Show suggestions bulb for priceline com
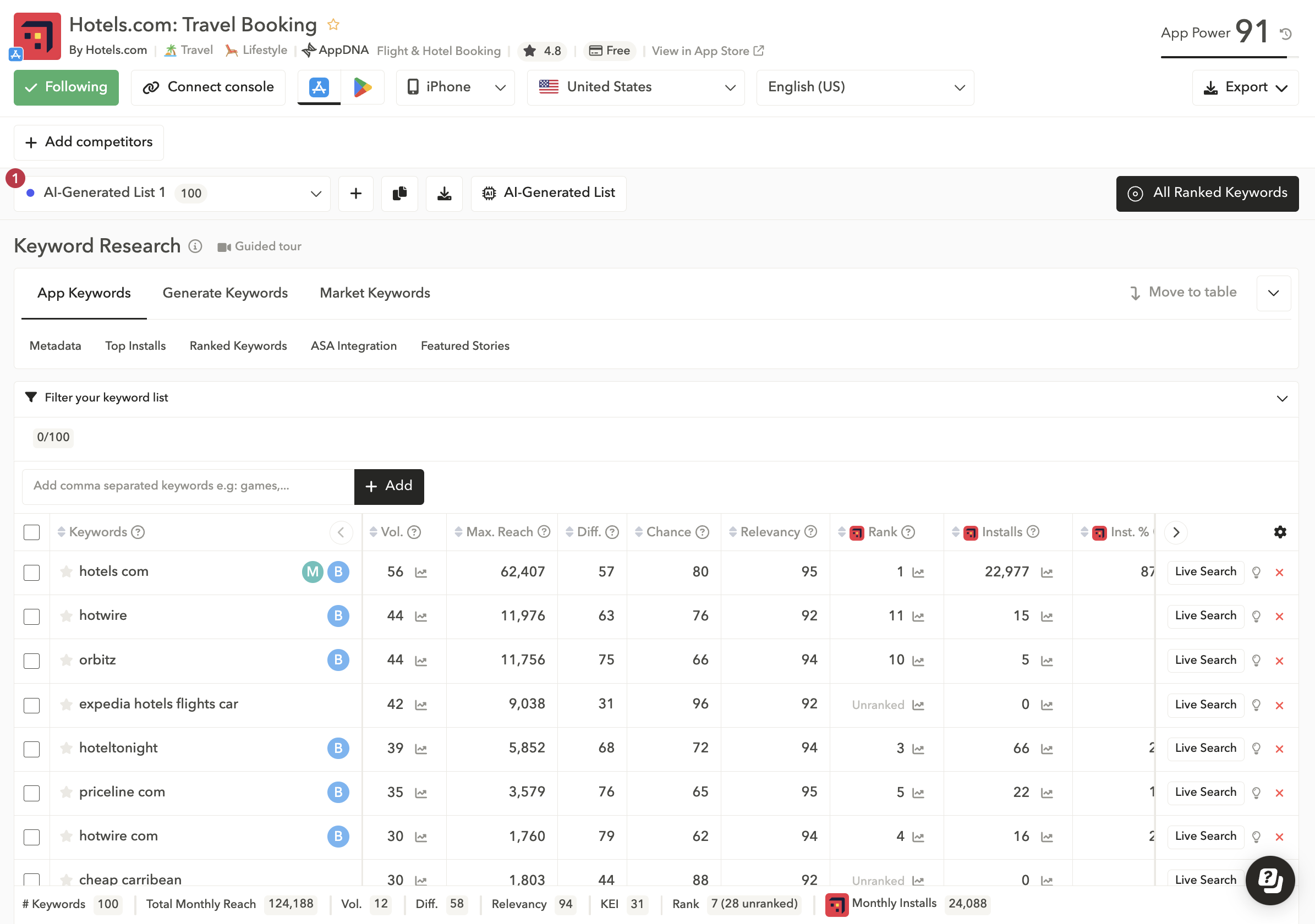 pyautogui.click(x=1256, y=793)
